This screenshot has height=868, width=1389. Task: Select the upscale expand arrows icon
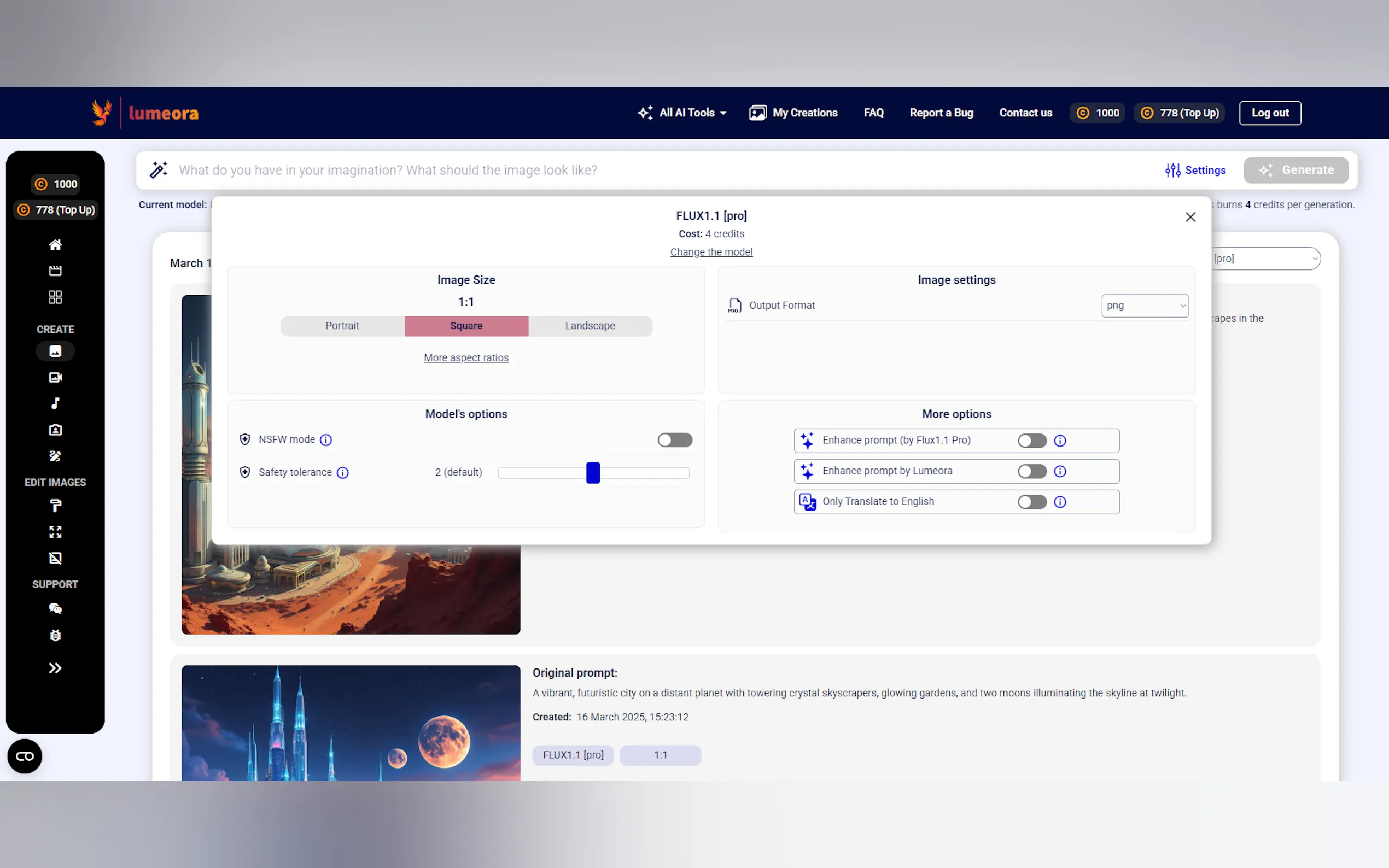pyautogui.click(x=55, y=532)
